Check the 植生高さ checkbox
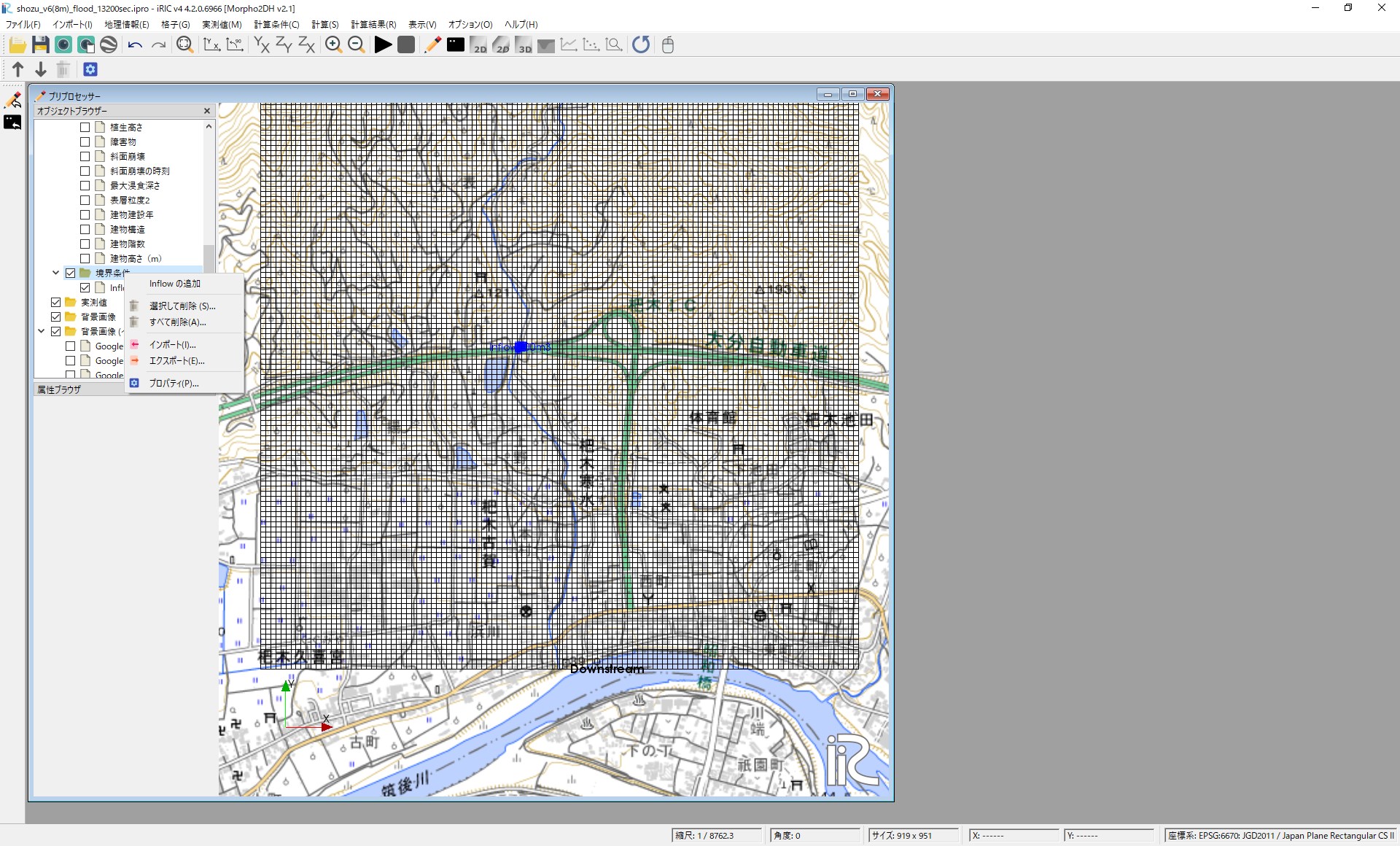The height and width of the screenshot is (846, 1400). pos(85,128)
